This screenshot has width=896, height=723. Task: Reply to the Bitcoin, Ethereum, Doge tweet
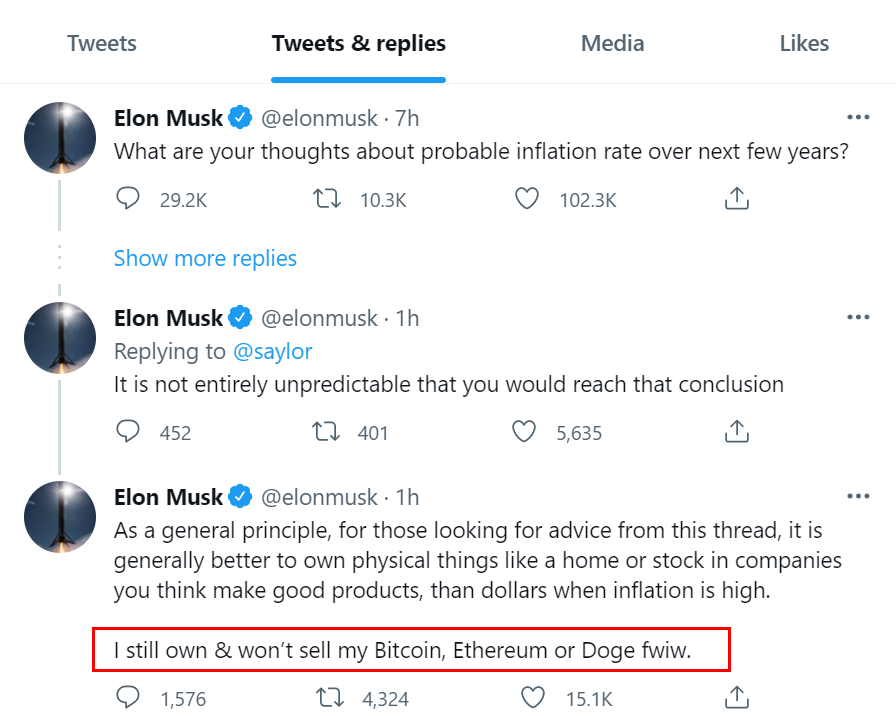coord(128,698)
